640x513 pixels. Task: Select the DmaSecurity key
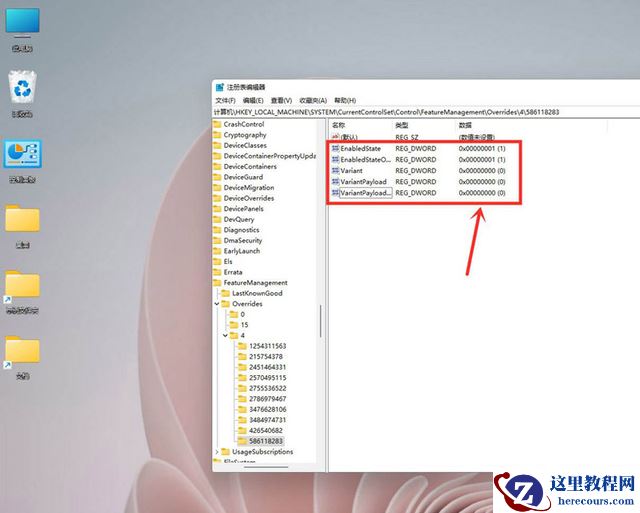242,240
